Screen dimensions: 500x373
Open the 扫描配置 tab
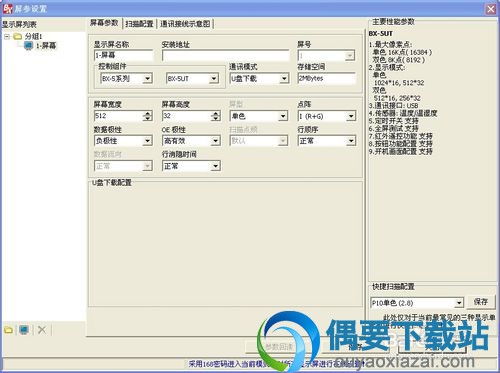pos(139,24)
